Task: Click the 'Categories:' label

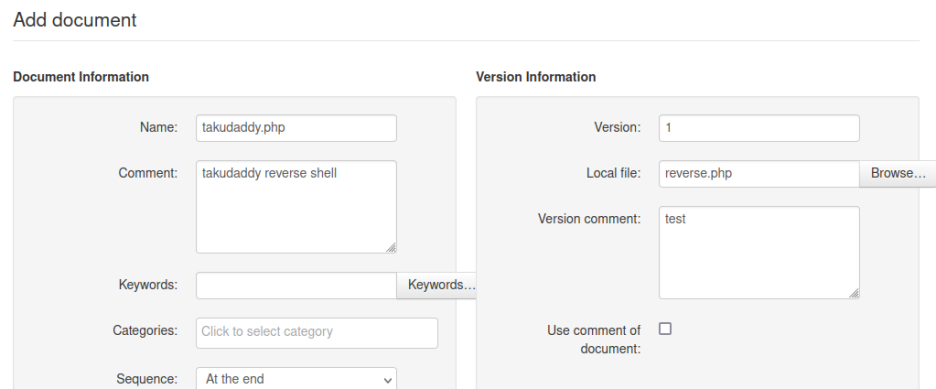Action: click(145, 331)
